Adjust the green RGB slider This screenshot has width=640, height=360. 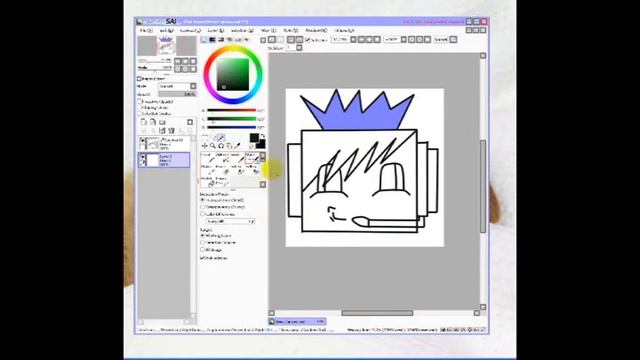(231, 119)
